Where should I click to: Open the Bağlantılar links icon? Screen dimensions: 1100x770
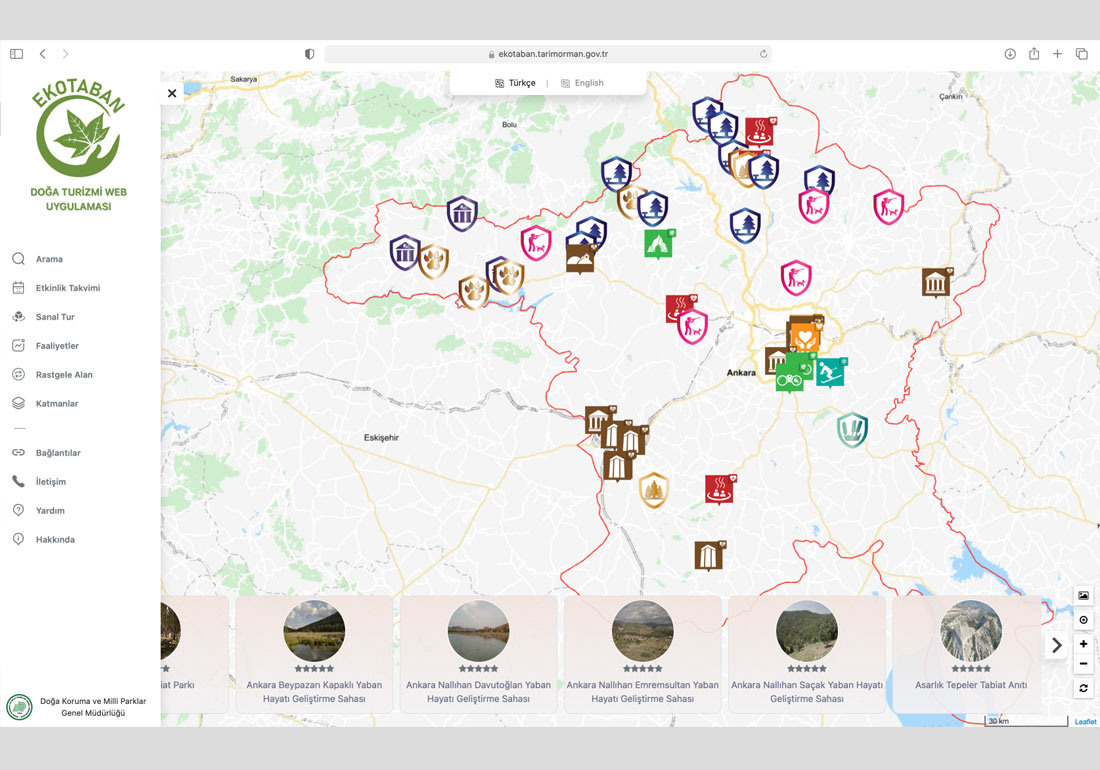[19, 452]
